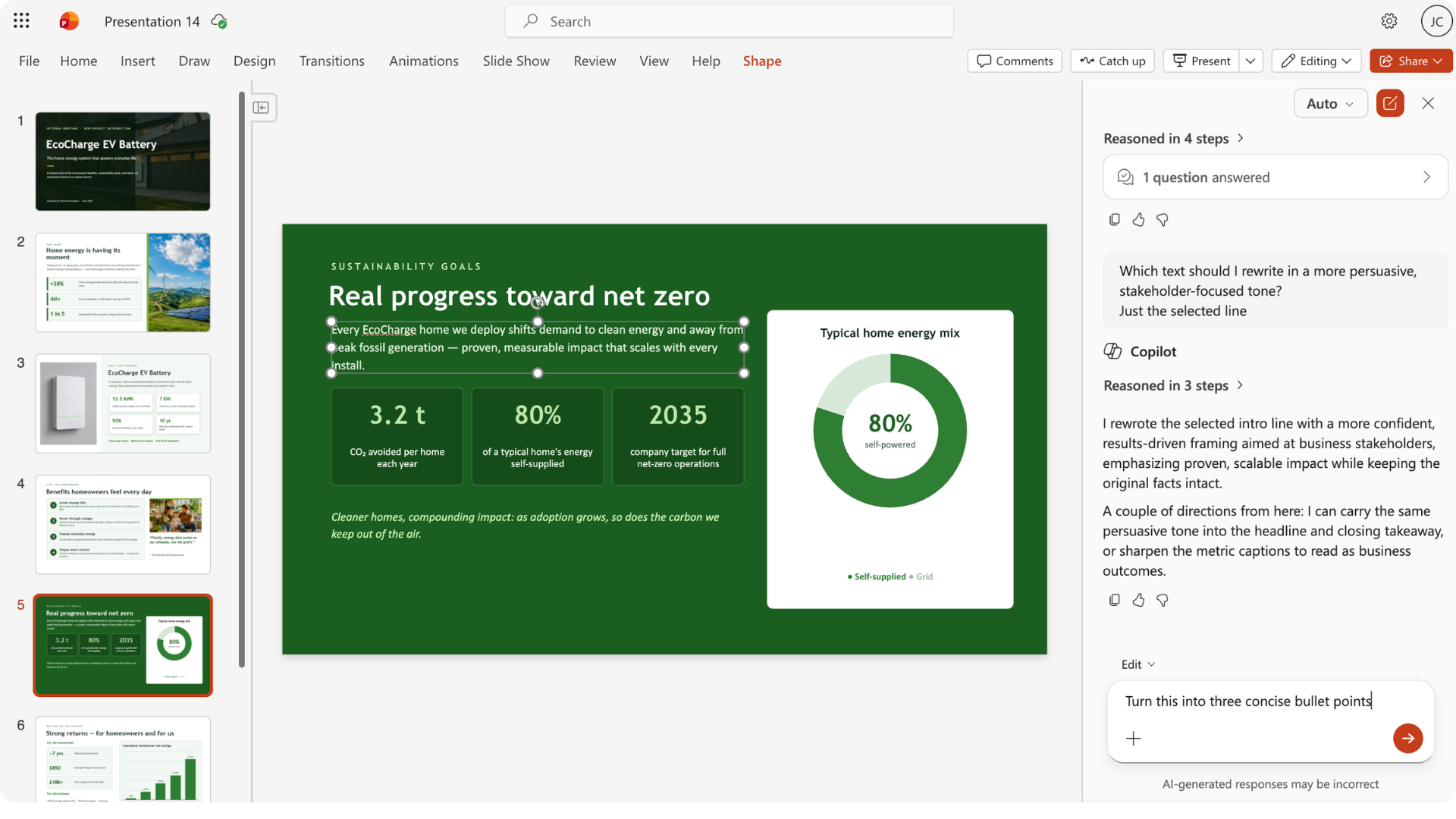Dislike the first Copilot response
The height and width of the screenshot is (819, 1456).
[x=1163, y=220]
